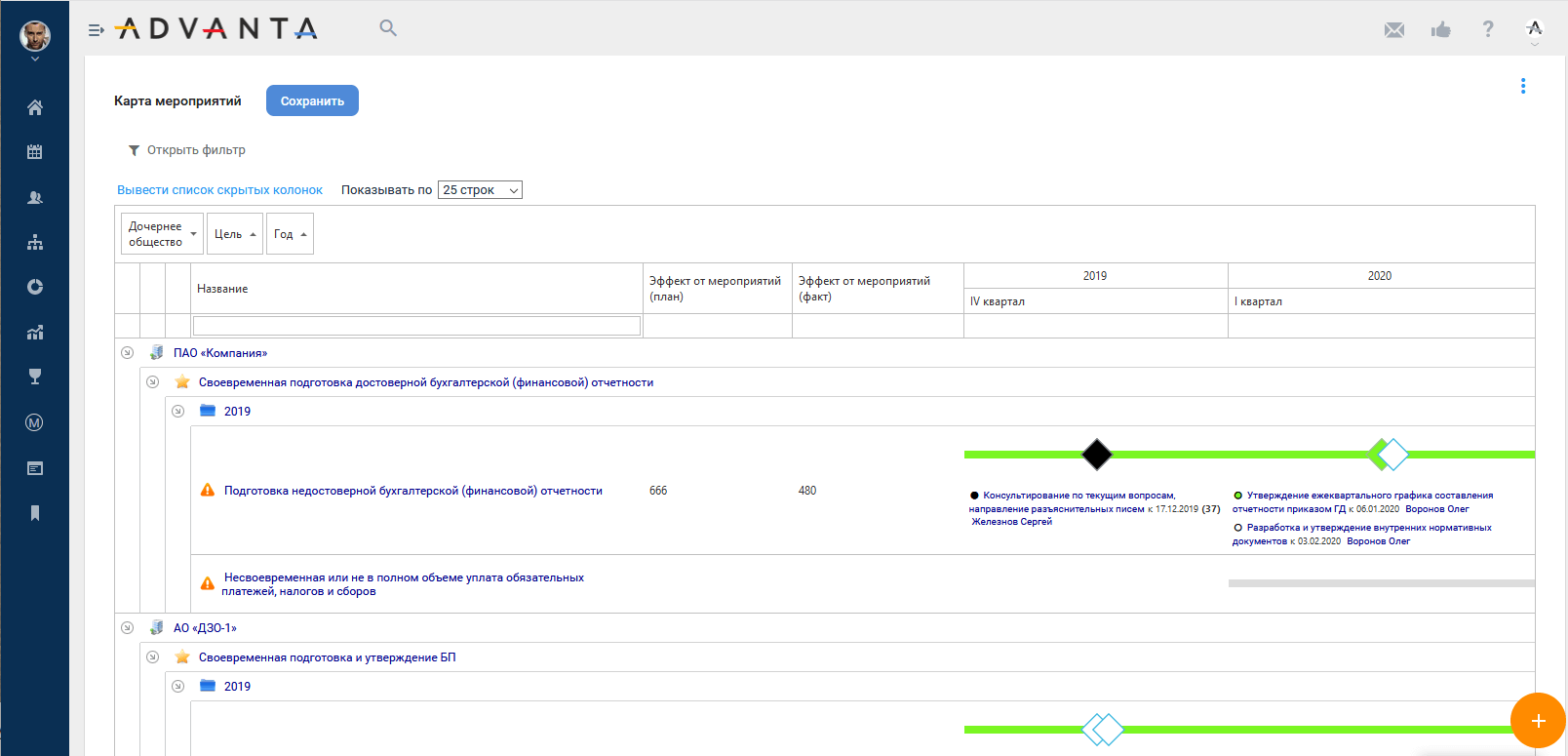Viewport: 1568px width, 756px height.
Task: Click the Сохранить button
Action: coord(312,100)
